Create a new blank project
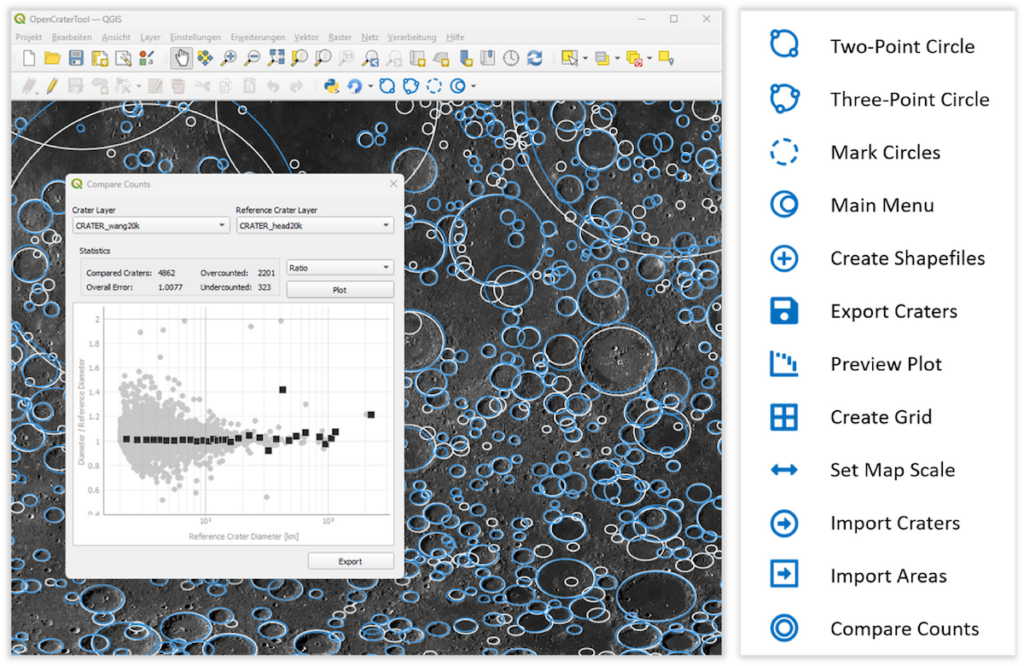 coord(29,58)
